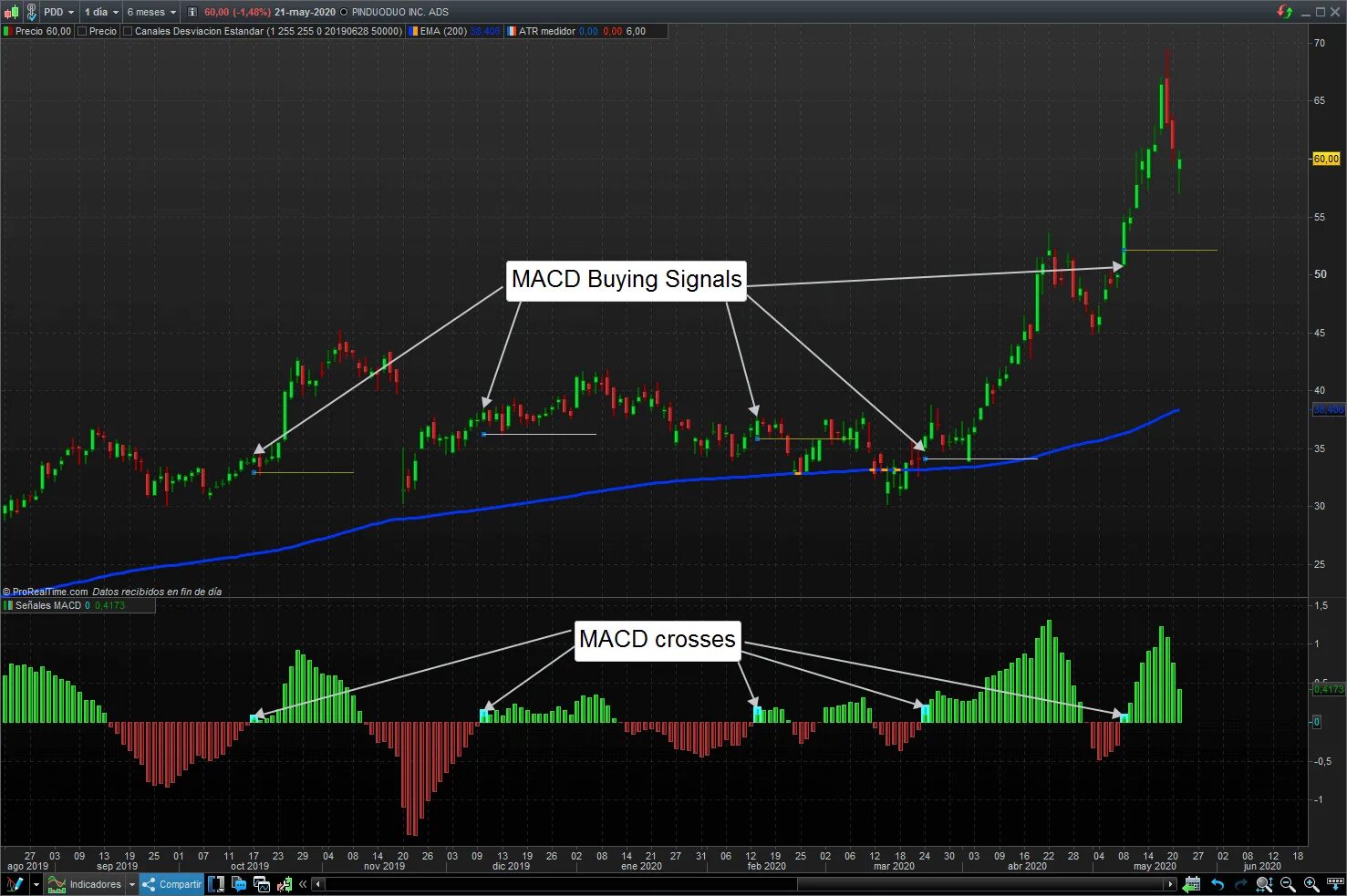Screen dimensions: 1347x896
Task: Click the 21-may-2020 date text
Action: tap(305, 12)
